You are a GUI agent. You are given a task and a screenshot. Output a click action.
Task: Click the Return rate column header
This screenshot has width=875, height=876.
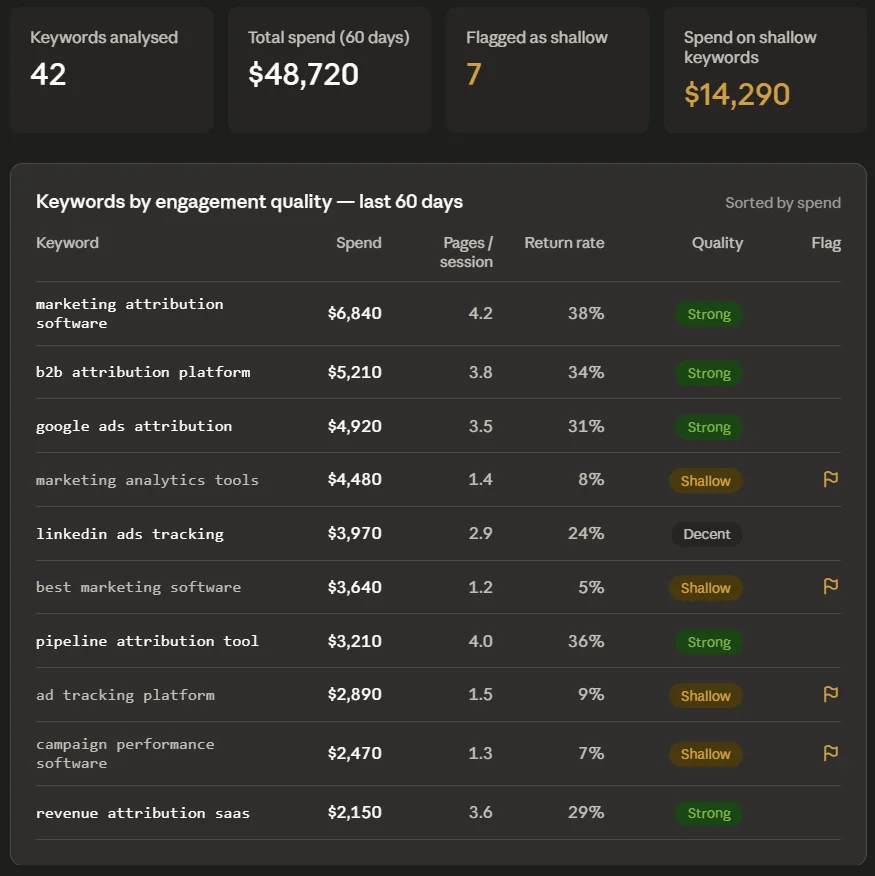pyautogui.click(x=564, y=243)
